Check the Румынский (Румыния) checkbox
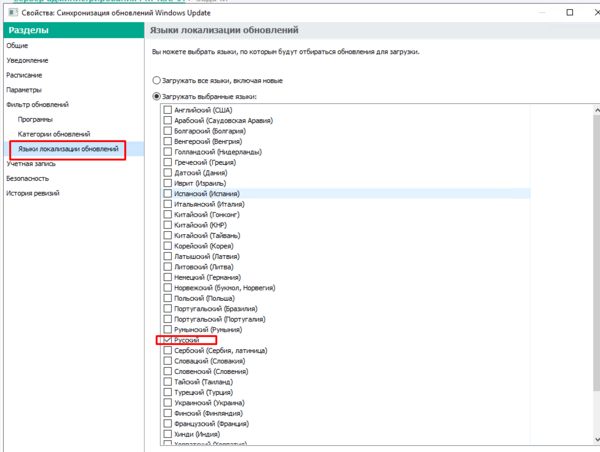 pos(168,330)
